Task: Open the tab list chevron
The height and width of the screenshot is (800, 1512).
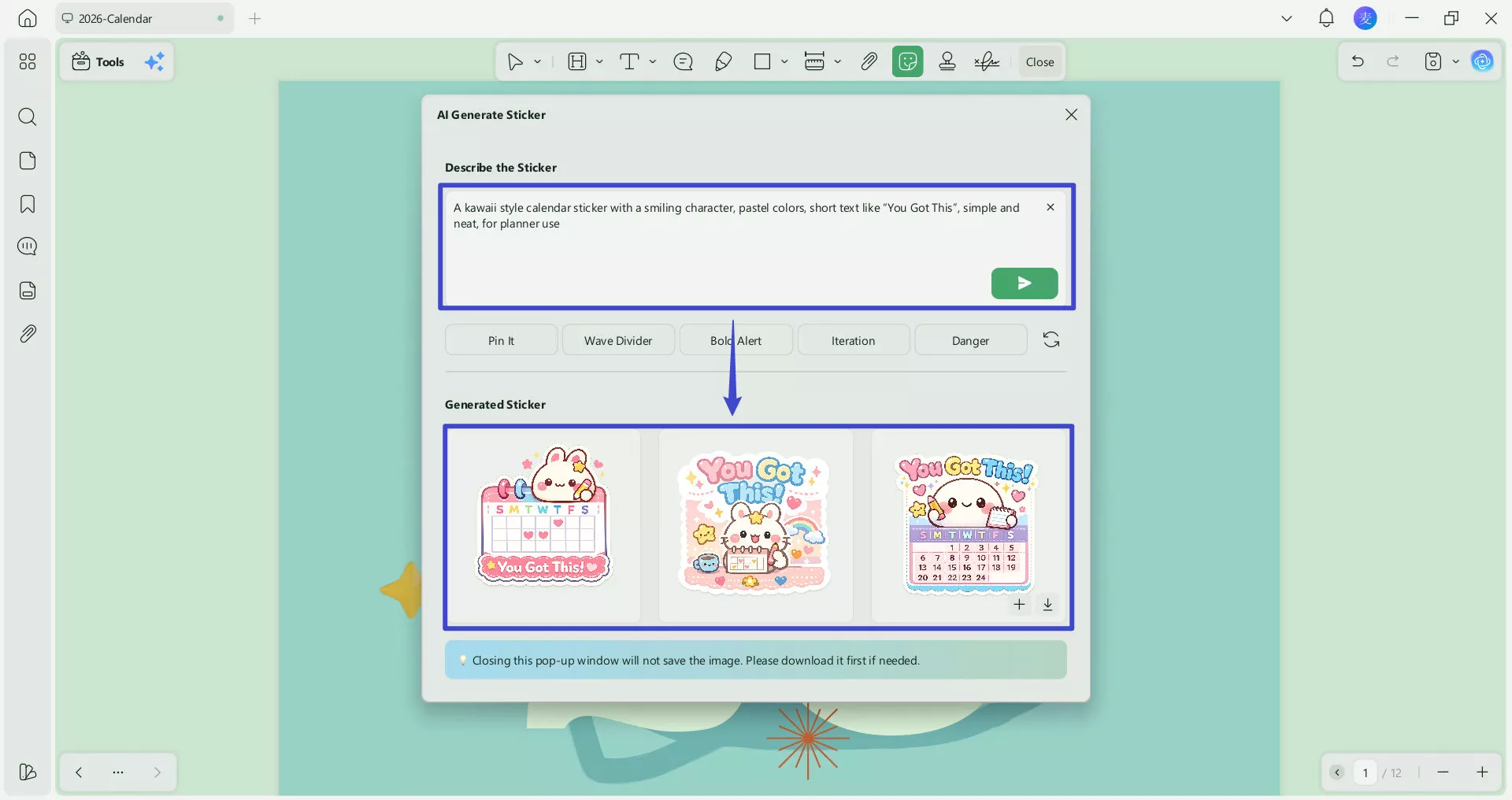Action: click(x=1287, y=18)
